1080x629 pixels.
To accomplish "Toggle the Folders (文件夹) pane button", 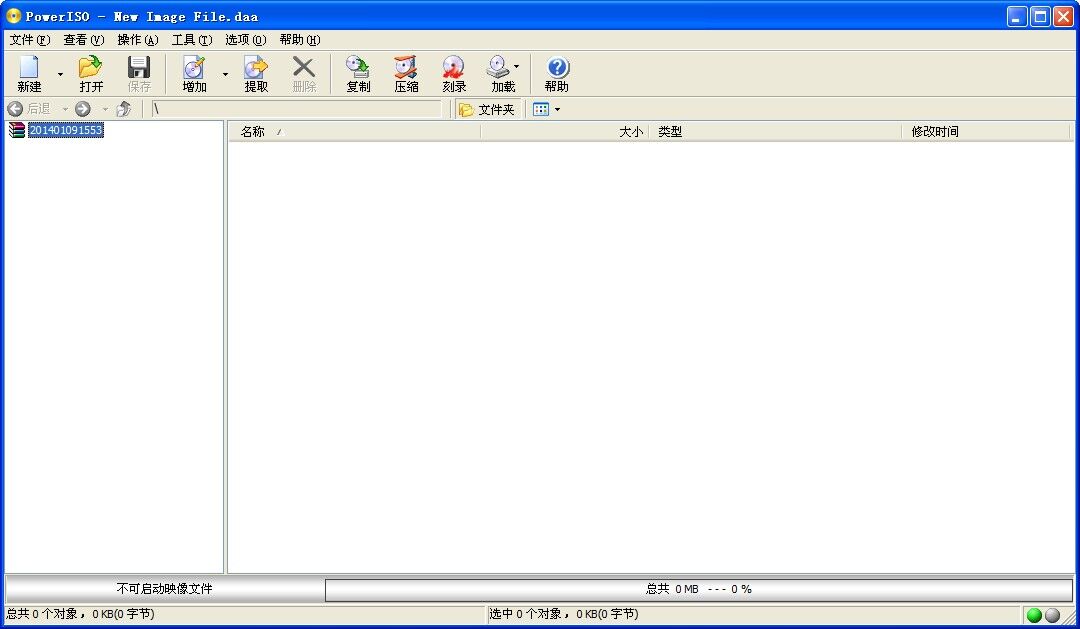I will pyautogui.click(x=488, y=109).
